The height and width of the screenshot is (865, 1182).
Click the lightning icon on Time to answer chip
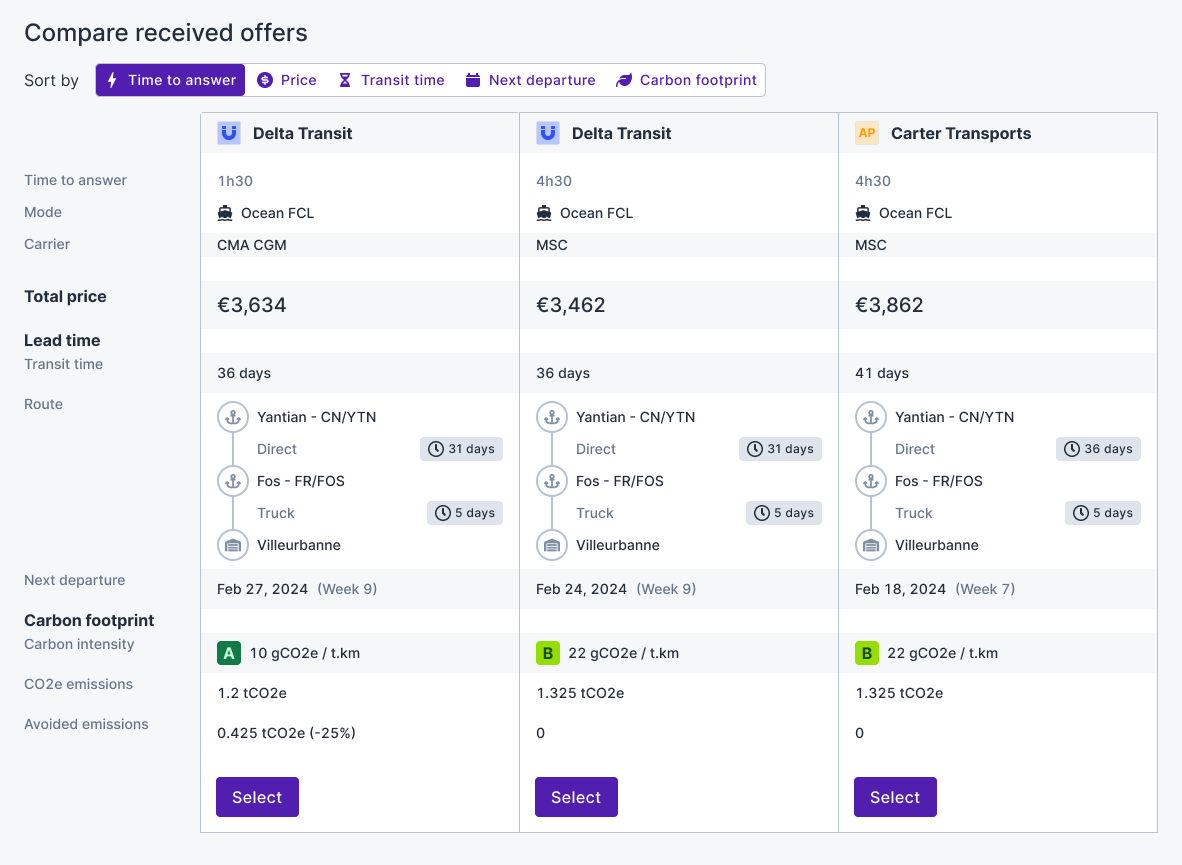112,80
